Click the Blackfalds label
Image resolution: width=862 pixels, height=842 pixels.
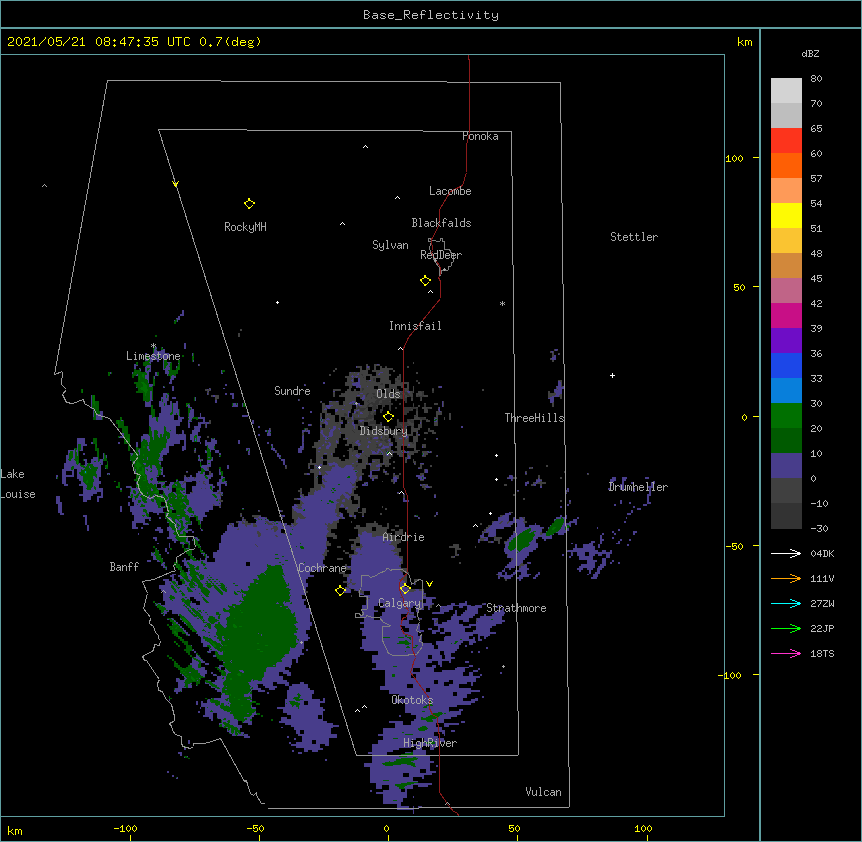(x=441, y=223)
